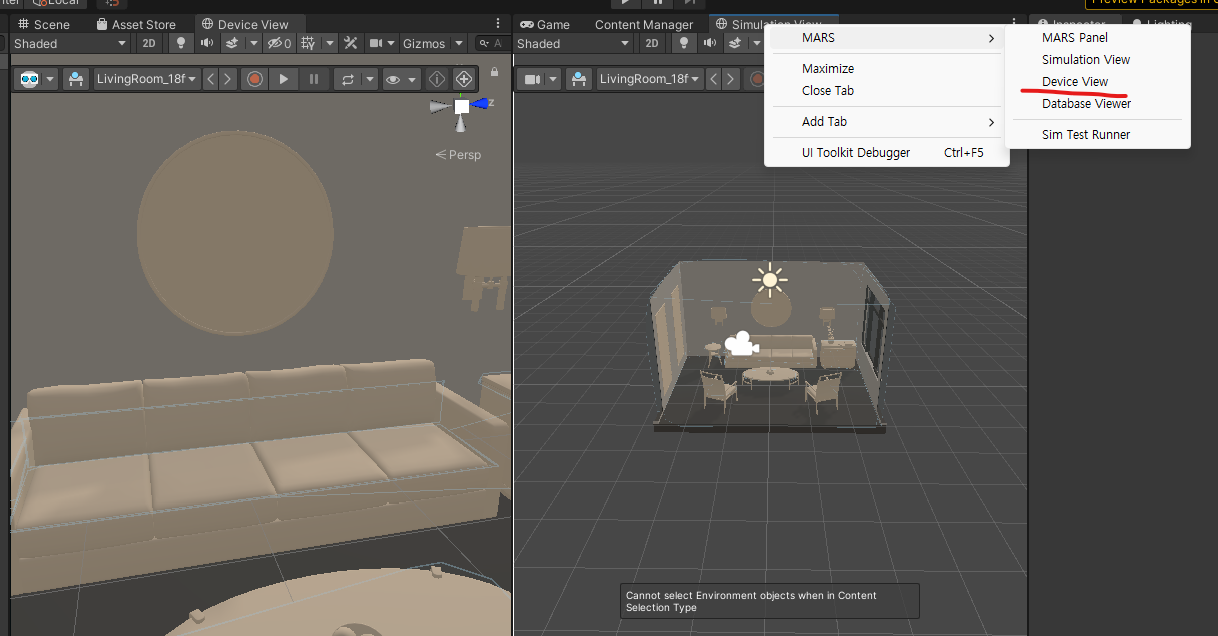The height and width of the screenshot is (636, 1218).
Task: Click the sync loop icon in Device View
Action: 348,79
